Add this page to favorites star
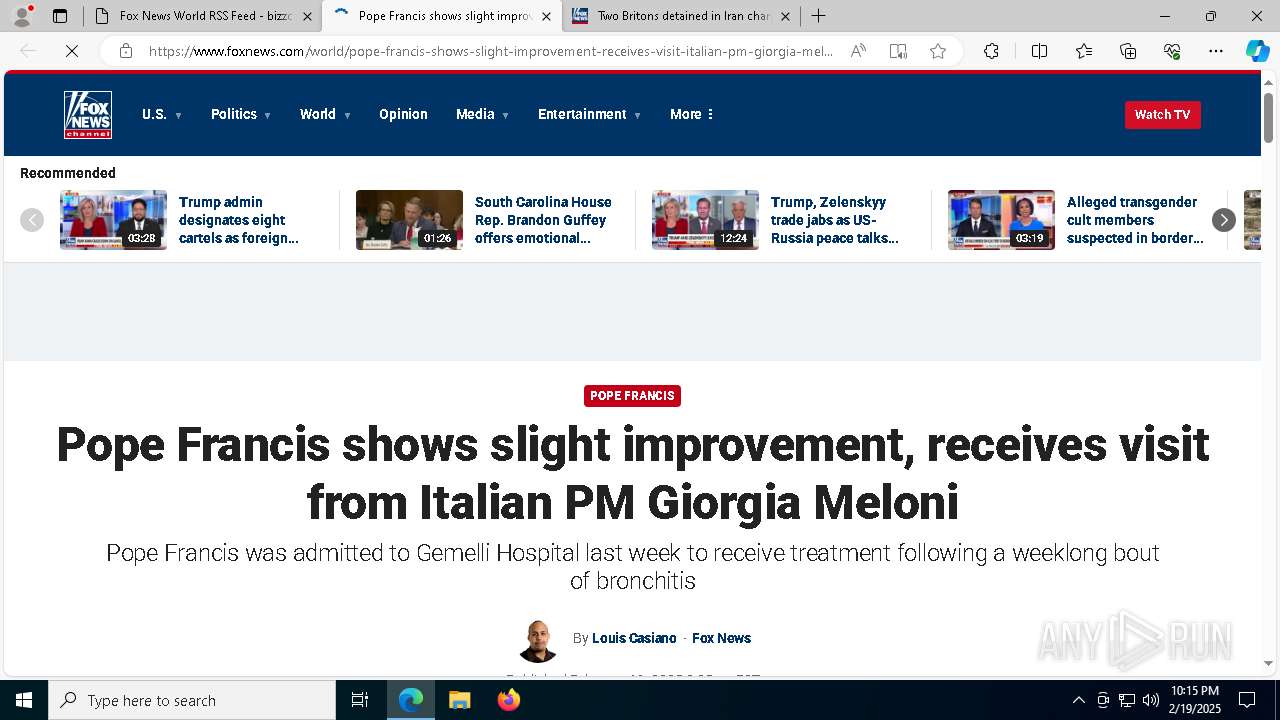The image size is (1280, 720). [938, 51]
